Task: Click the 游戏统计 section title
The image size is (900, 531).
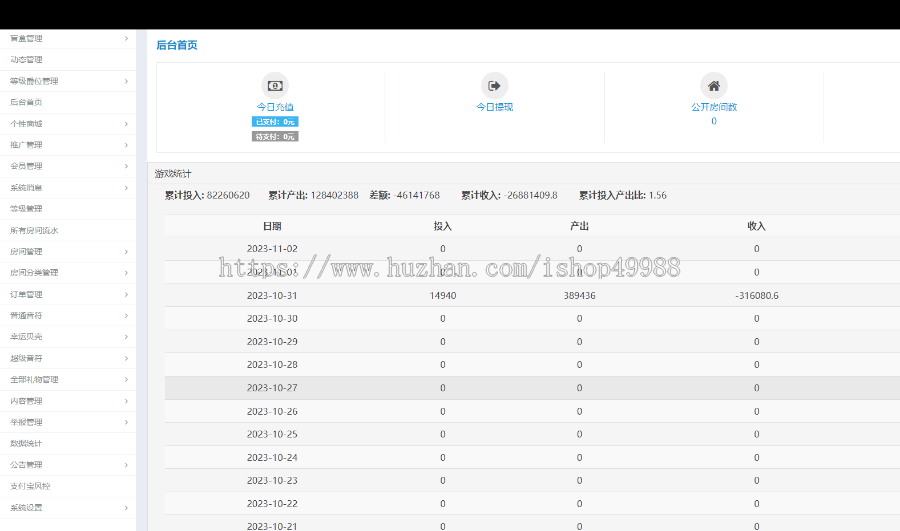Action: (x=173, y=173)
